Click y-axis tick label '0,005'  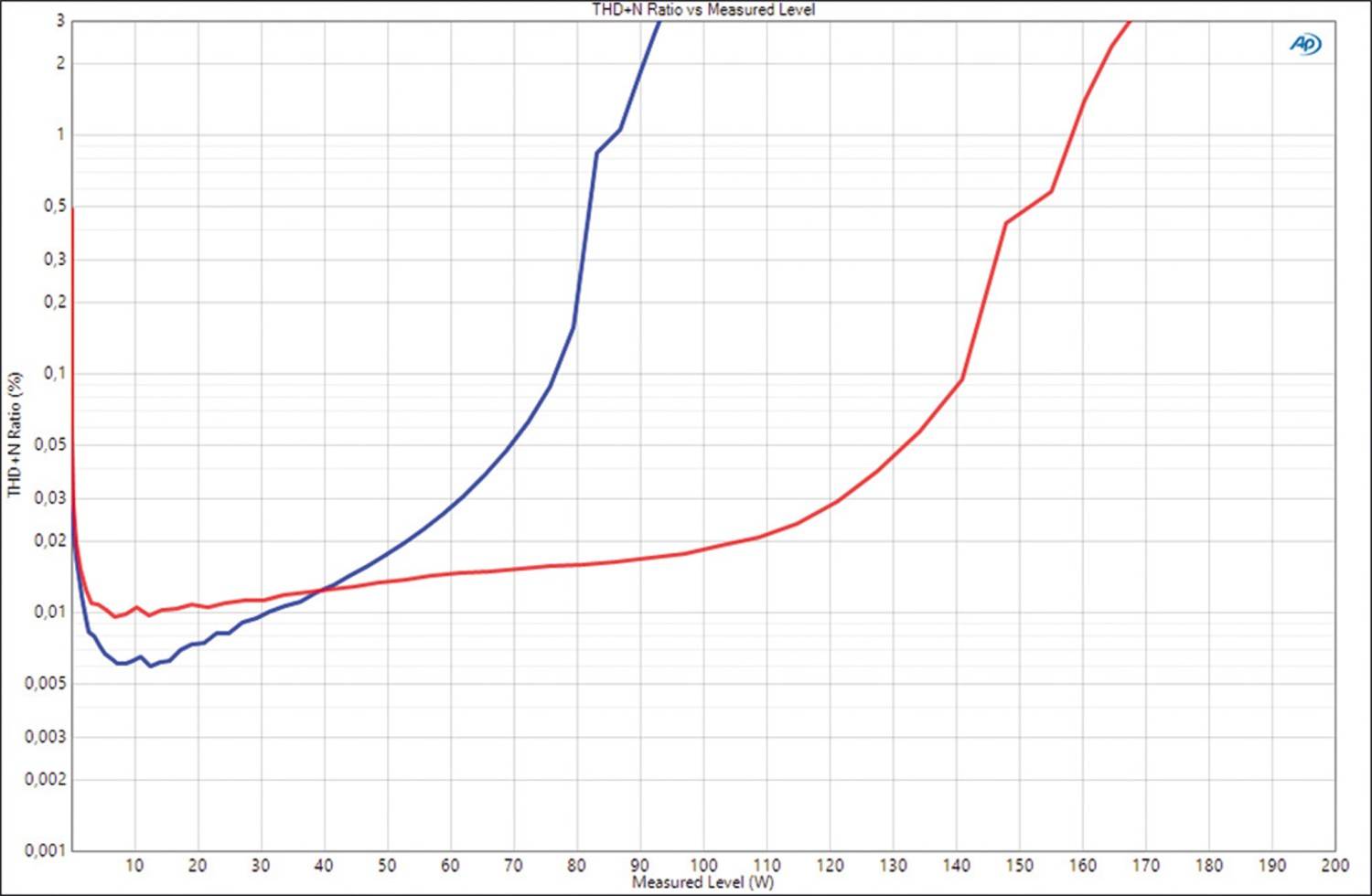[x=45, y=684]
